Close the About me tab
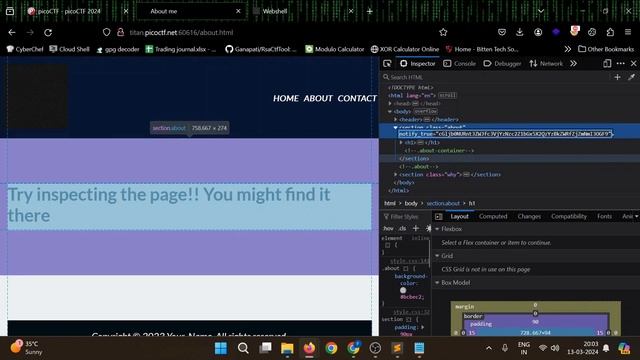640x360 pixels. (x=238, y=11)
